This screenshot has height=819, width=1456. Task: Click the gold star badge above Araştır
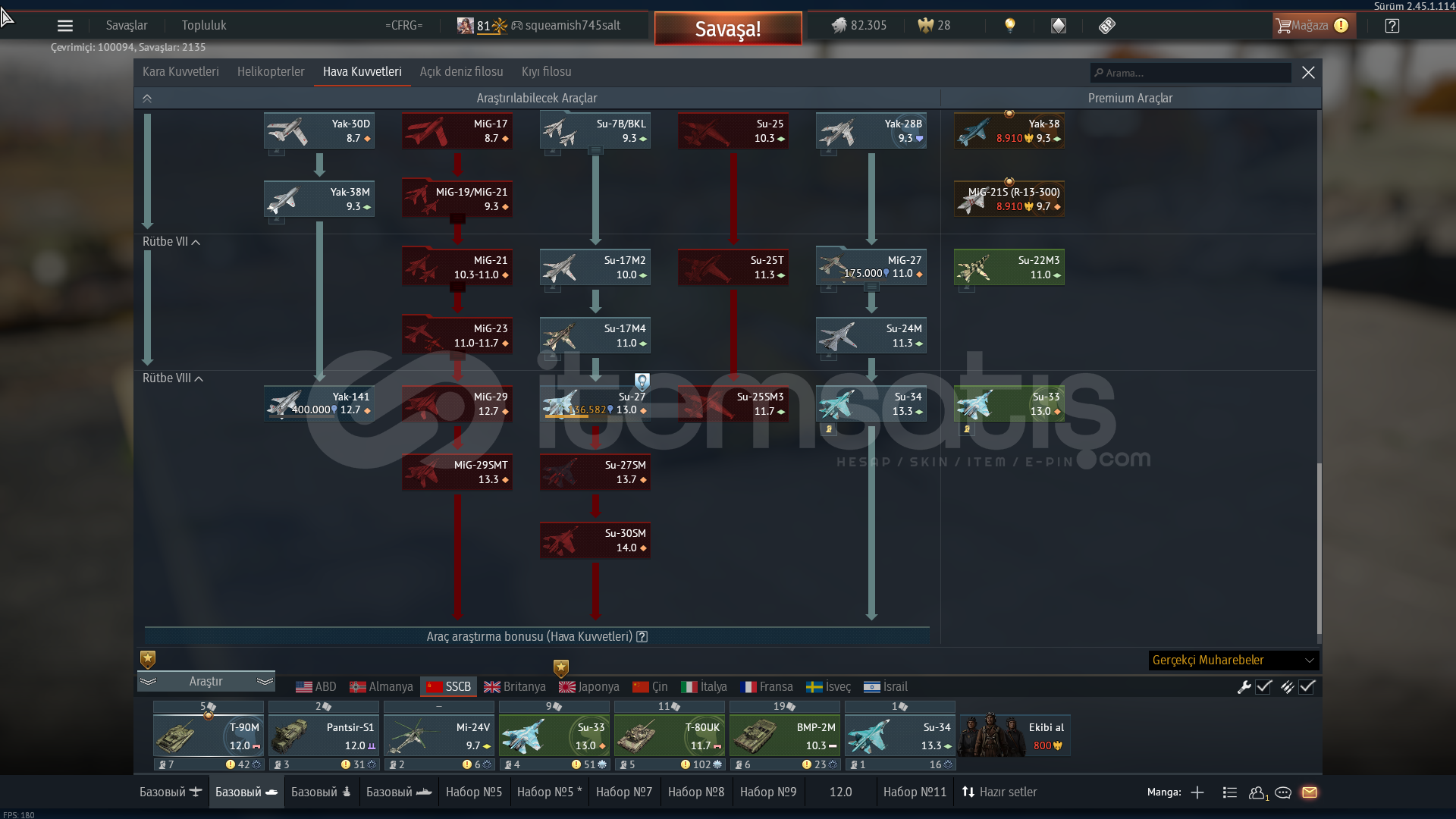point(148,659)
